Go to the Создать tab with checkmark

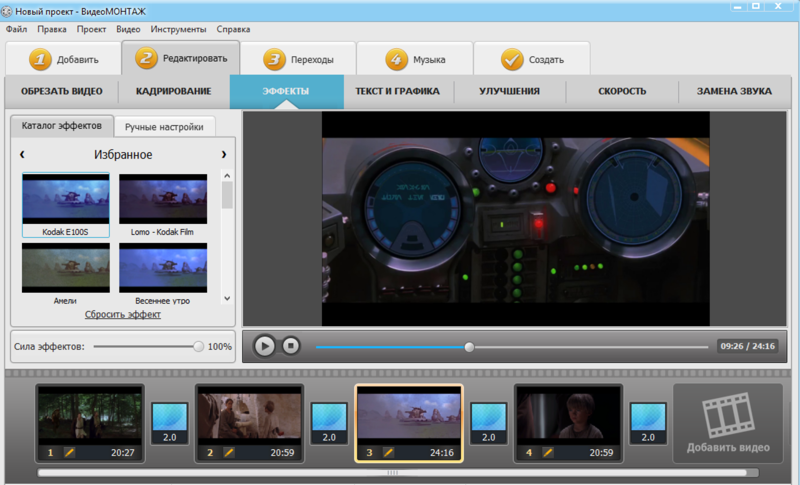[x=532, y=59]
